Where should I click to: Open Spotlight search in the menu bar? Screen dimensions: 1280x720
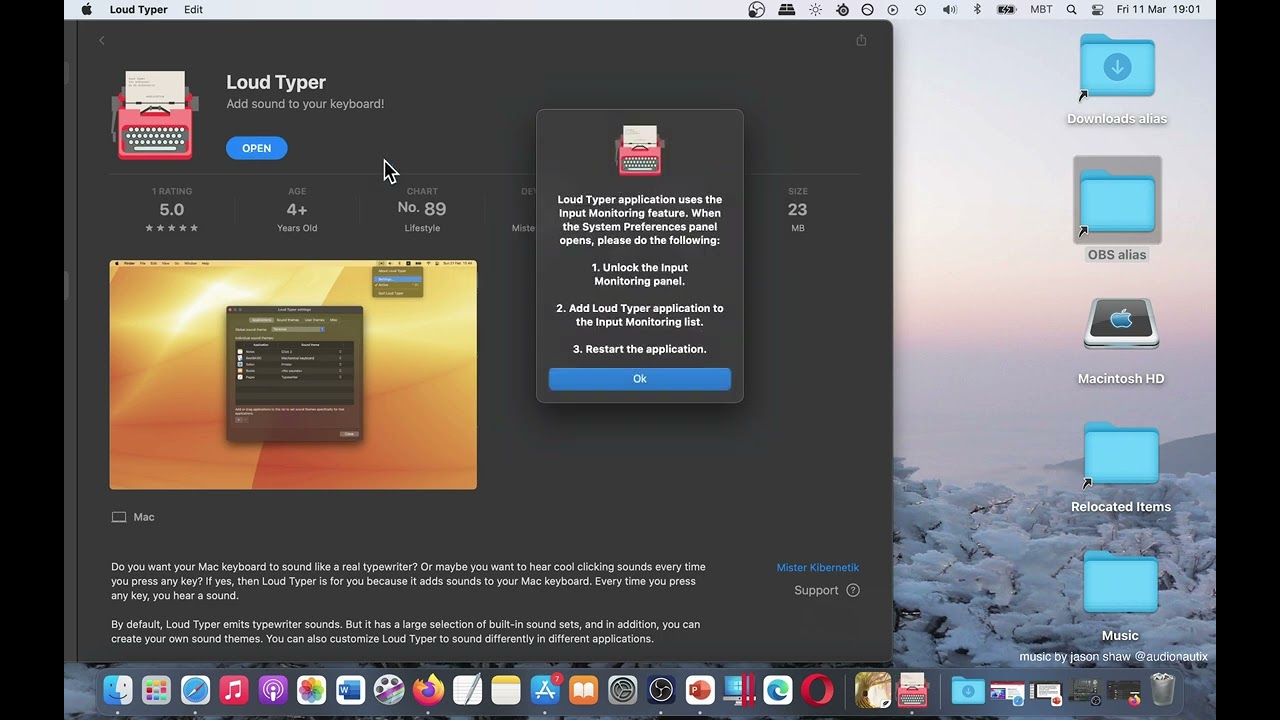[1072, 10]
